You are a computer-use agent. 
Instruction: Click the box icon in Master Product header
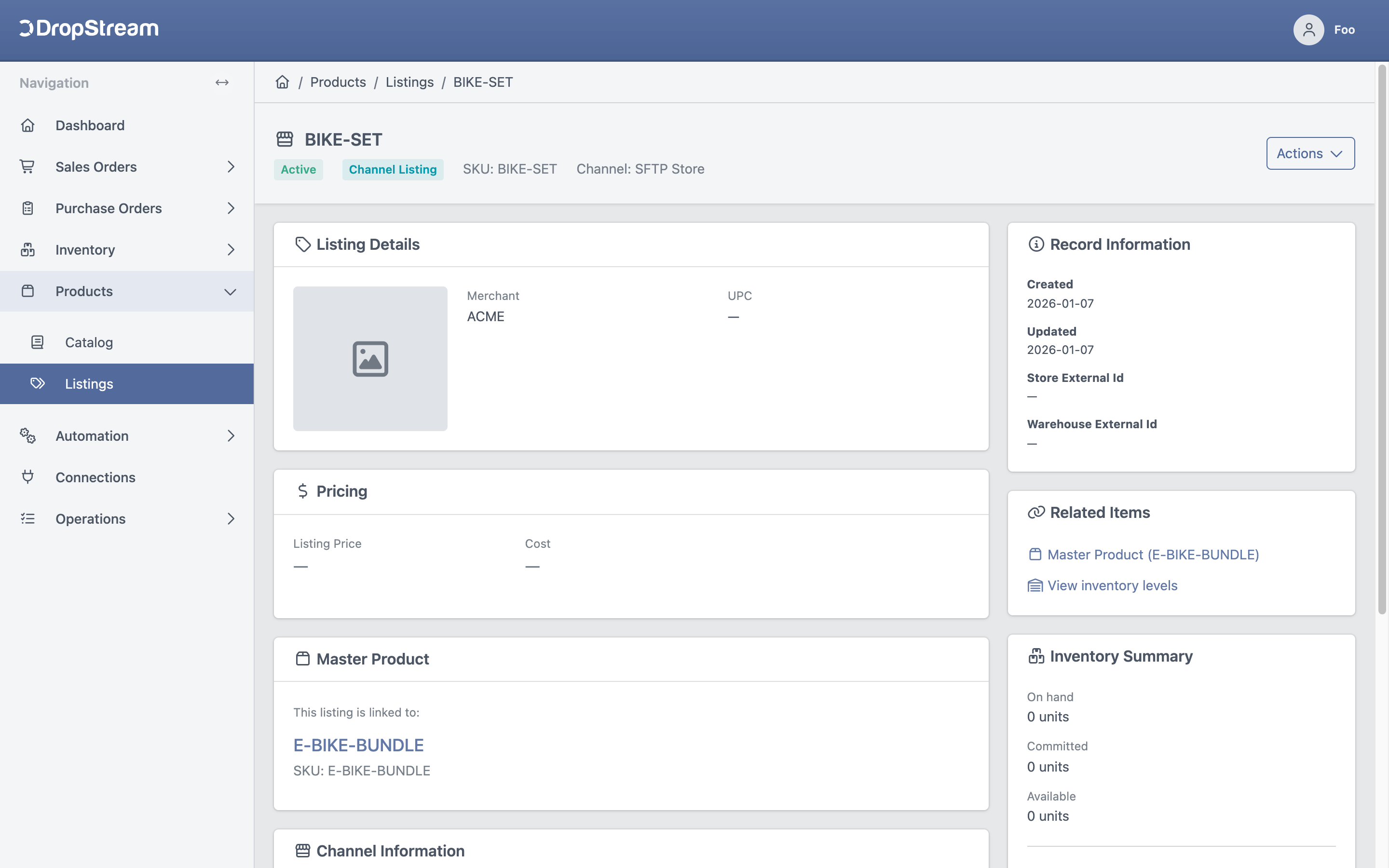tap(302, 658)
